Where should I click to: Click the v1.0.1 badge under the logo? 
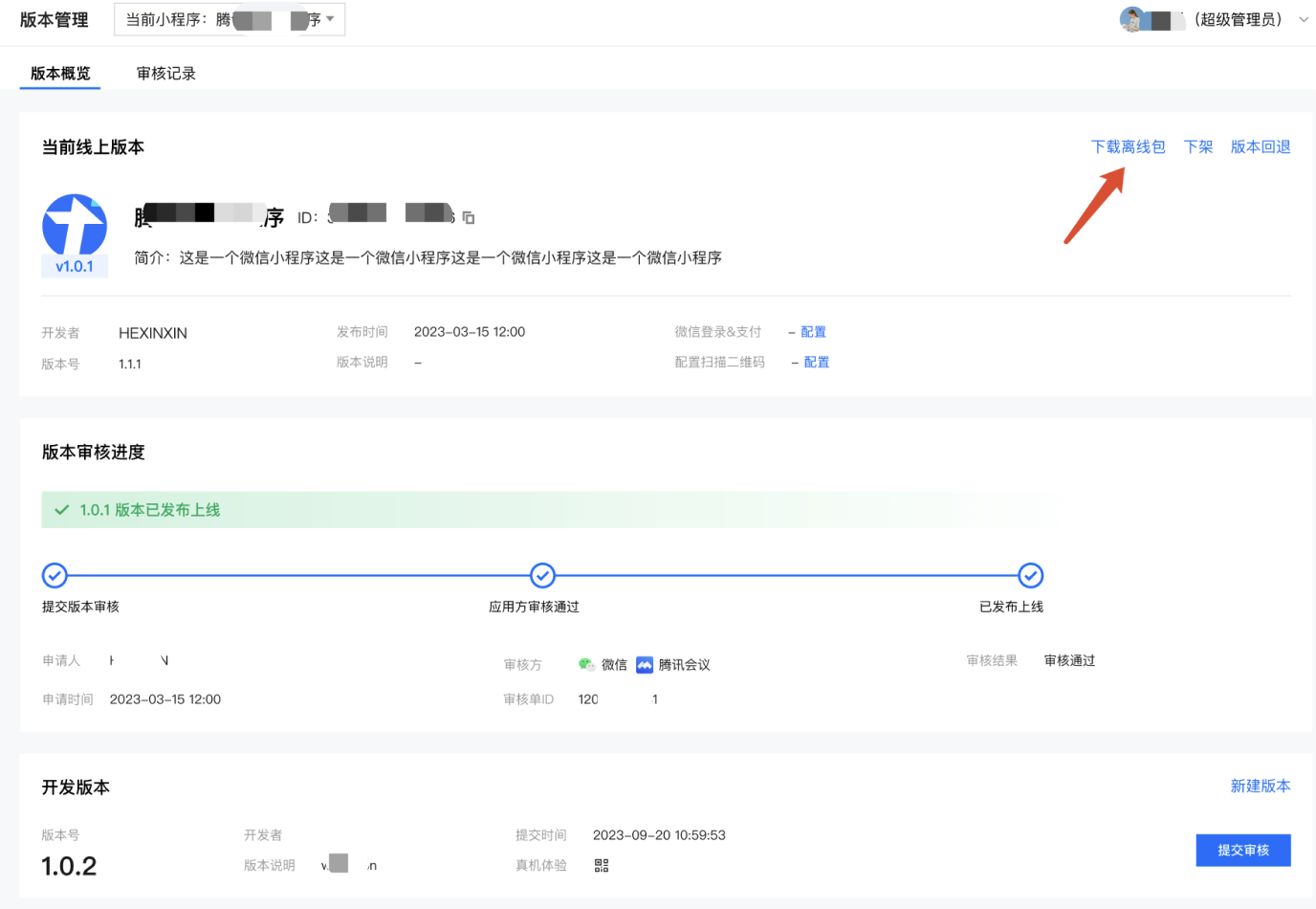(75, 267)
